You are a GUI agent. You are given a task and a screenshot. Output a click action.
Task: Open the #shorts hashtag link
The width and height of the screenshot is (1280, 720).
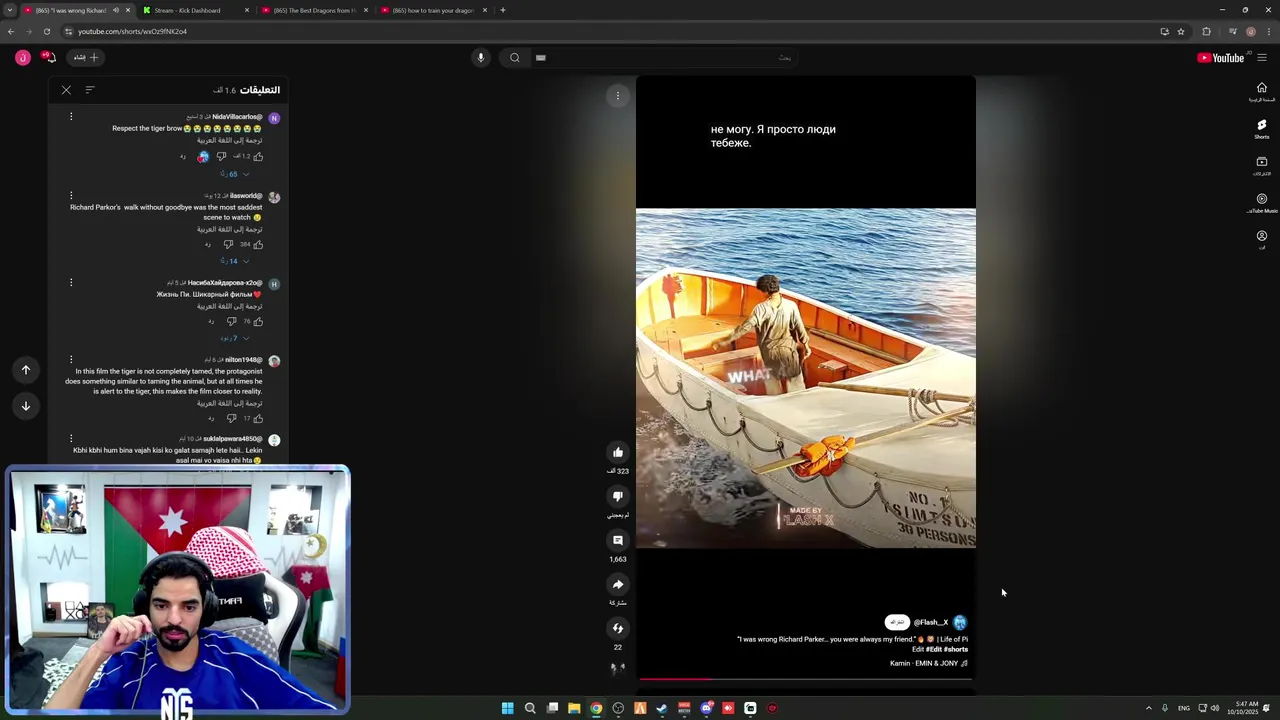[955, 649]
